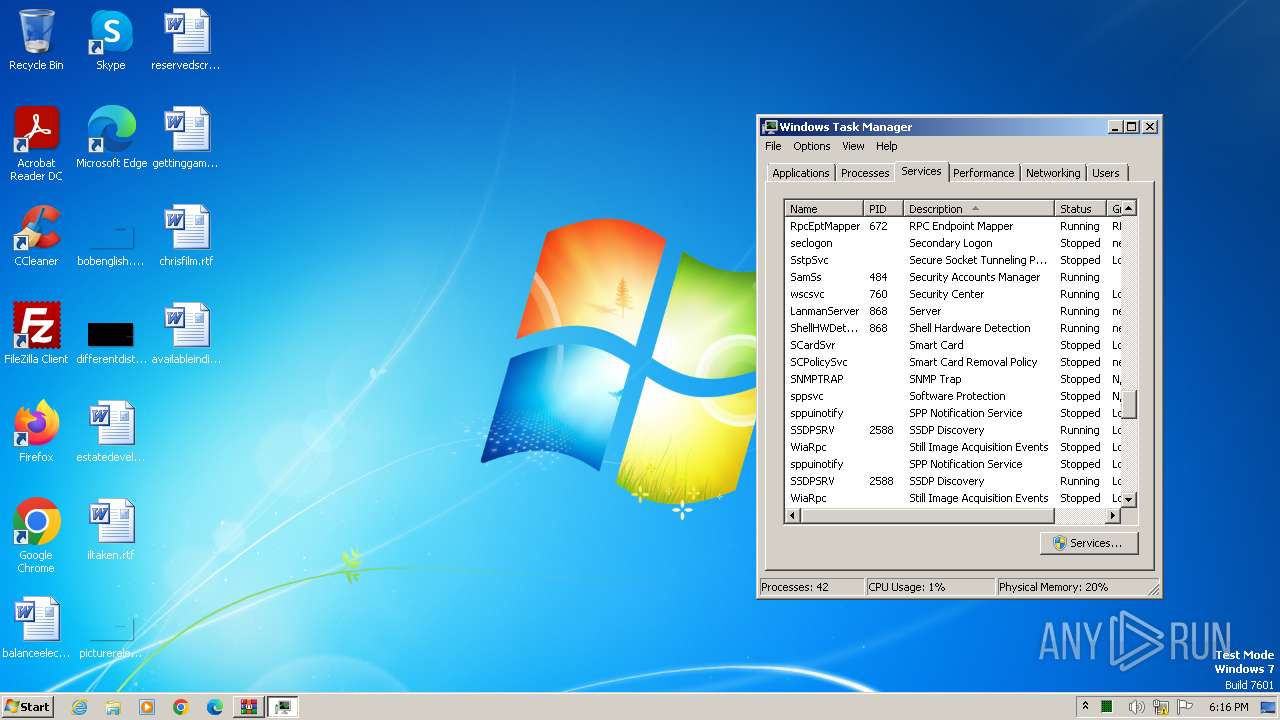Click the services list scroll-down arrow
1280x720 pixels.
[1129, 499]
